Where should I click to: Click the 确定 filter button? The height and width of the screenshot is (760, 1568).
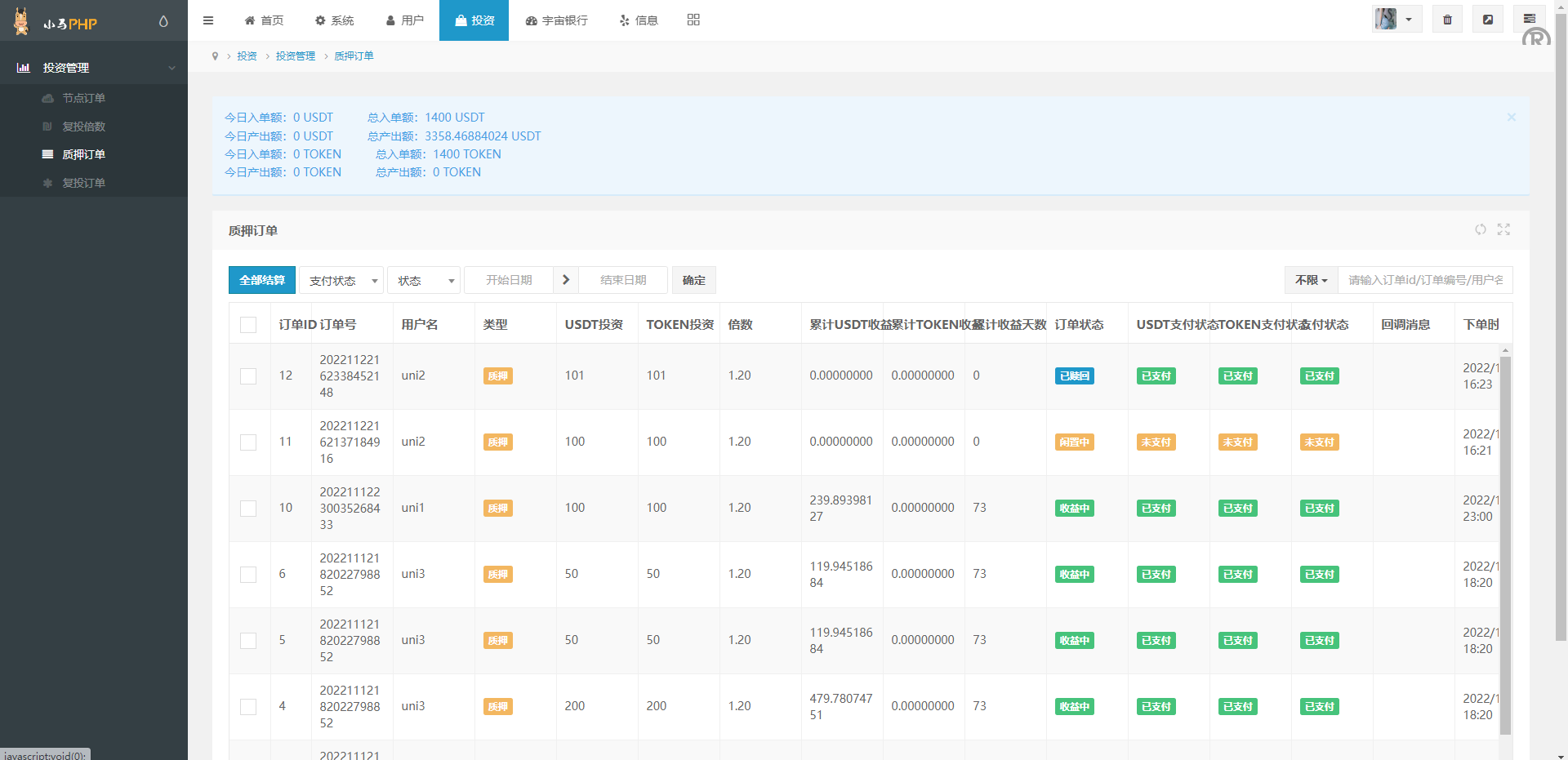pyautogui.click(x=693, y=280)
